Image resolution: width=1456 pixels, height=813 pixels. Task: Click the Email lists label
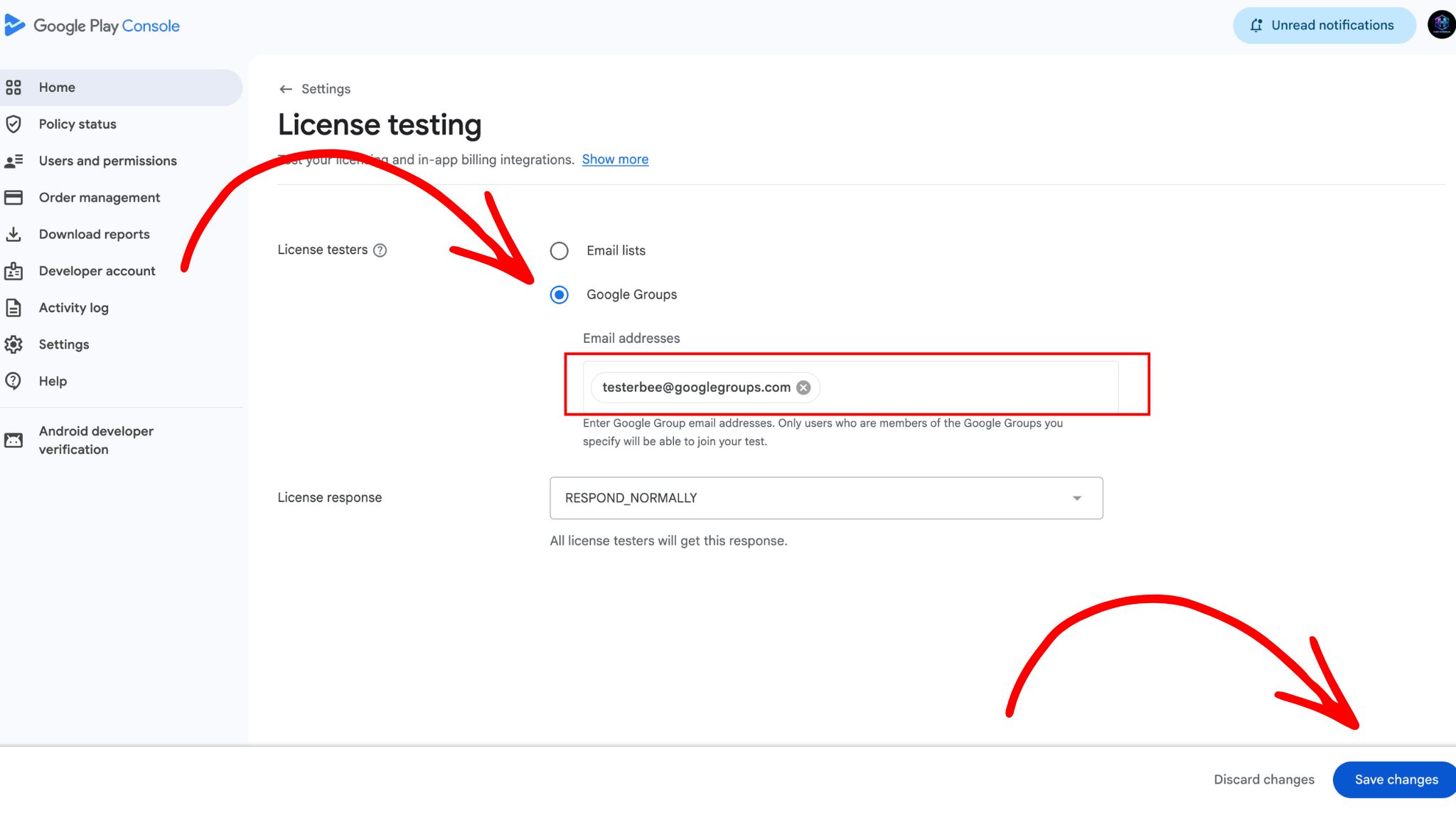(616, 250)
